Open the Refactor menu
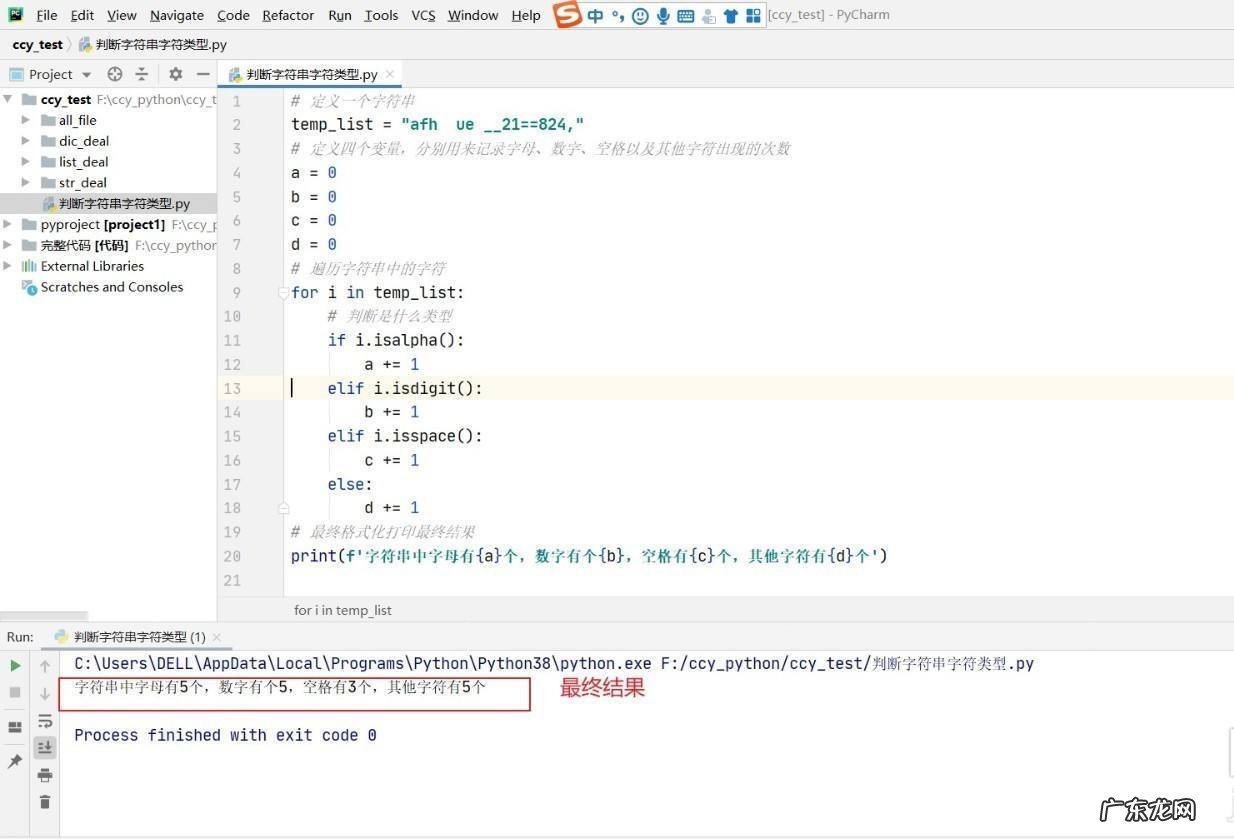Image resolution: width=1234 pixels, height=839 pixels. point(288,15)
